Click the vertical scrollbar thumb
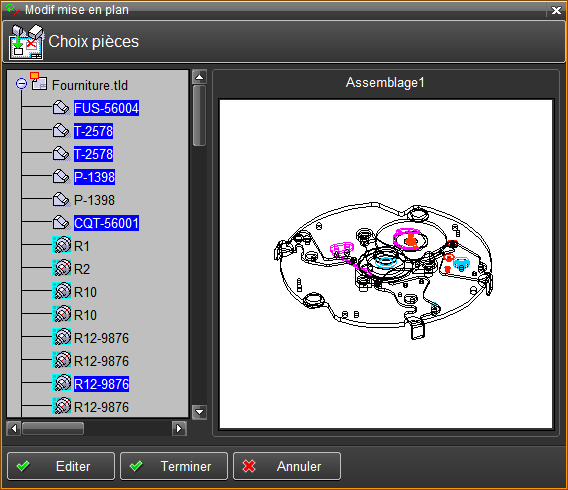Screen dimensions: 568x490 [x=199, y=116]
